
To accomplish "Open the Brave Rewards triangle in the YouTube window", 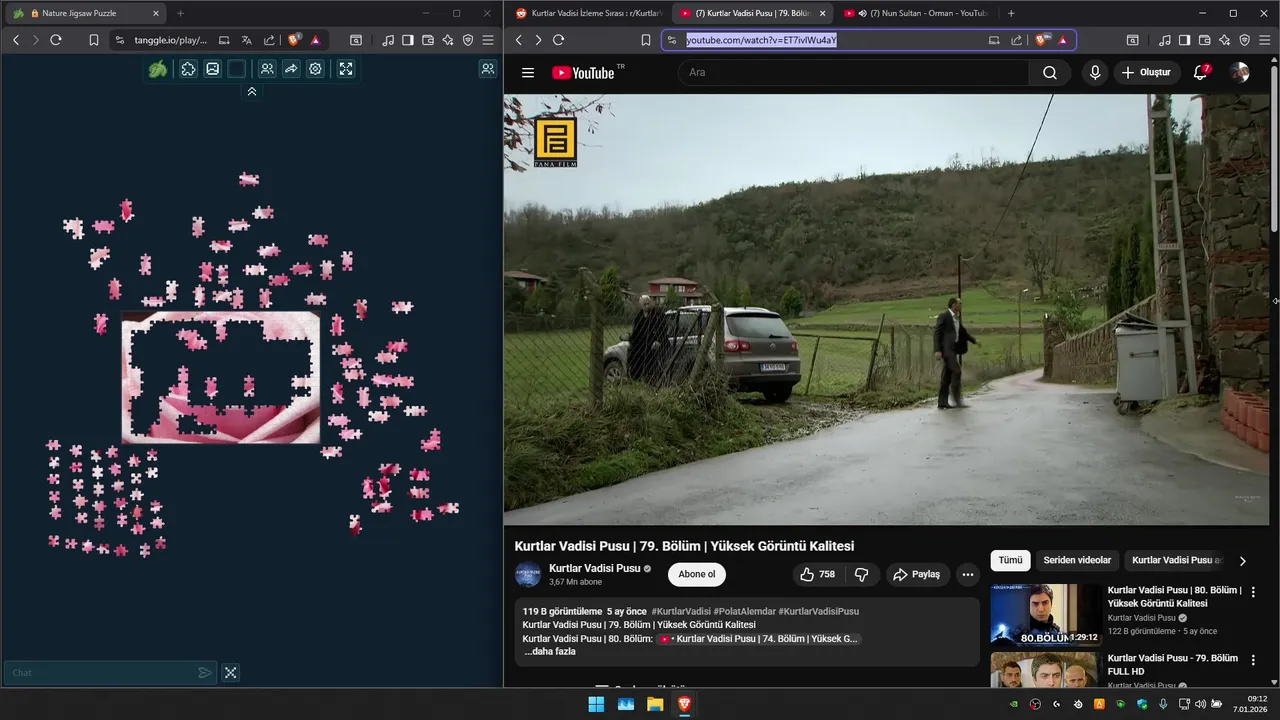I will [1062, 40].
